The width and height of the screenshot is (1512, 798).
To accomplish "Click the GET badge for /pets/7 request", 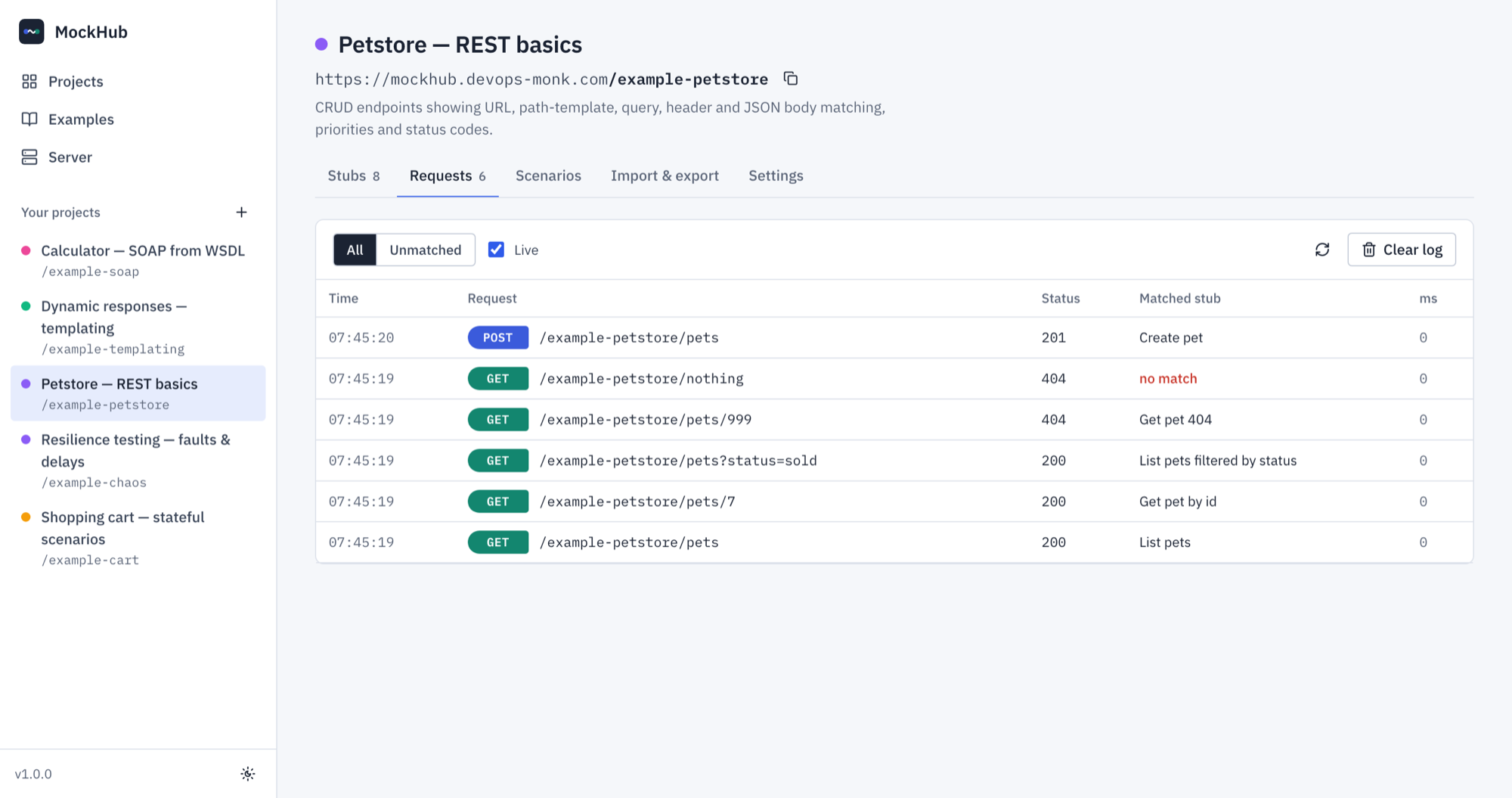I will click(497, 501).
